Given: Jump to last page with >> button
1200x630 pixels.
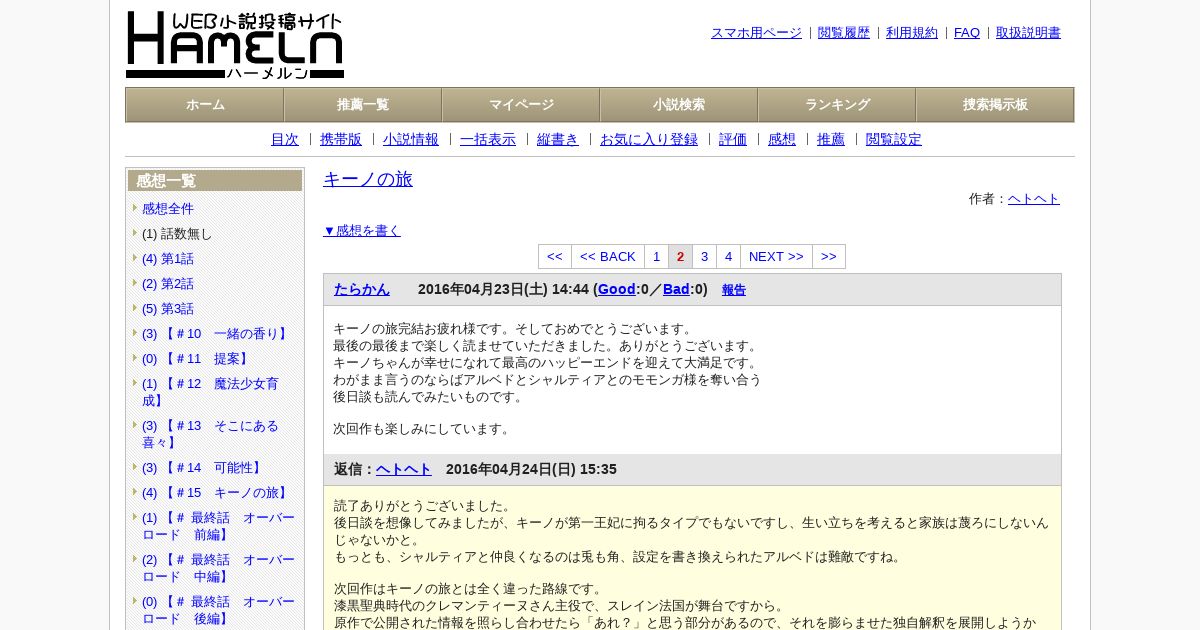Looking at the screenshot, I should pyautogui.click(x=829, y=256).
